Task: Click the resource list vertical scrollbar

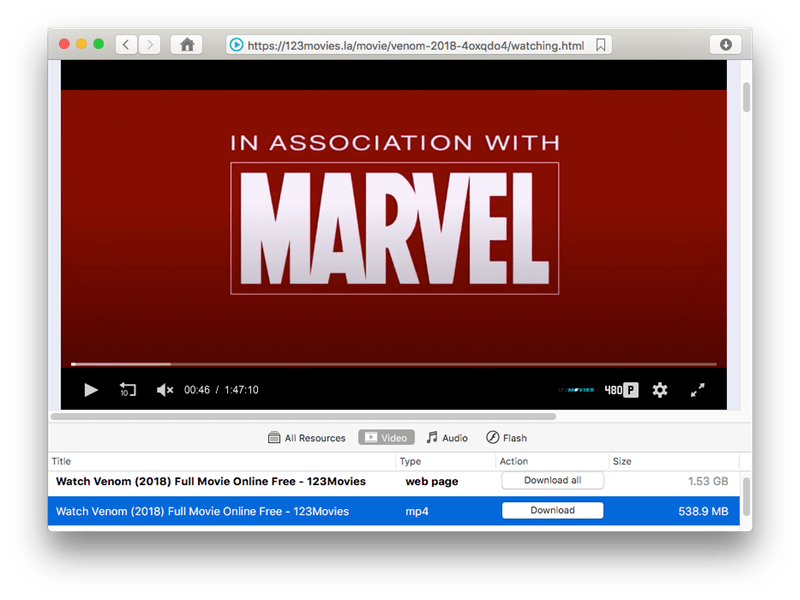Action: click(x=746, y=496)
